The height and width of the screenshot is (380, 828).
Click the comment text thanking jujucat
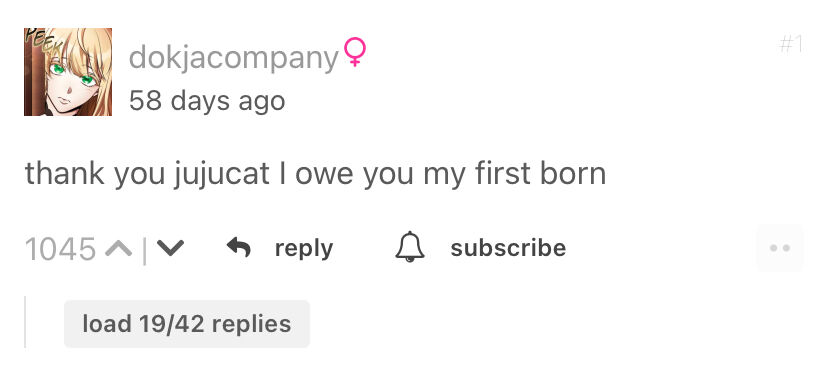pos(315,174)
